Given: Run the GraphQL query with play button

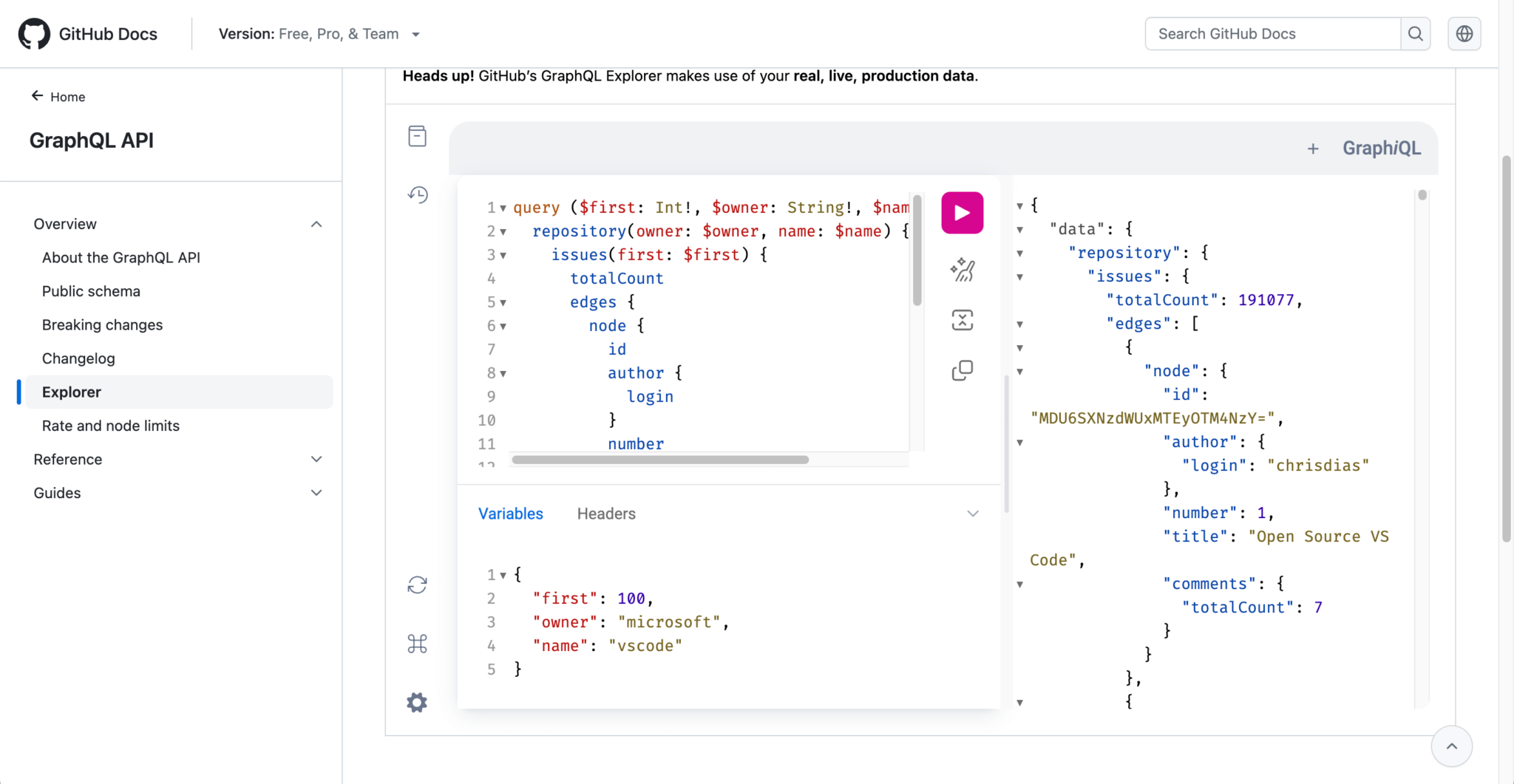Looking at the screenshot, I should (x=962, y=213).
